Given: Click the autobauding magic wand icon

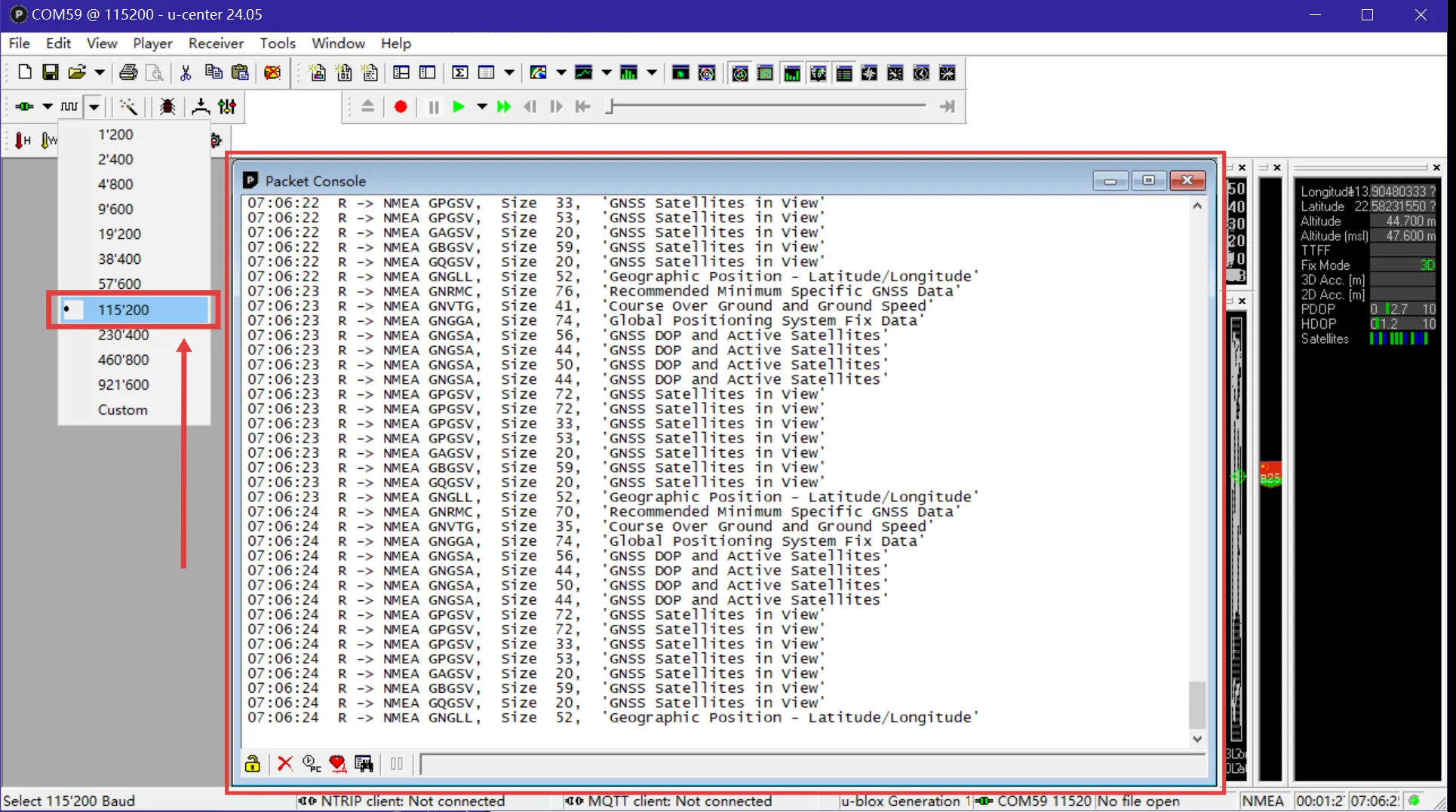Looking at the screenshot, I should pyautogui.click(x=128, y=107).
